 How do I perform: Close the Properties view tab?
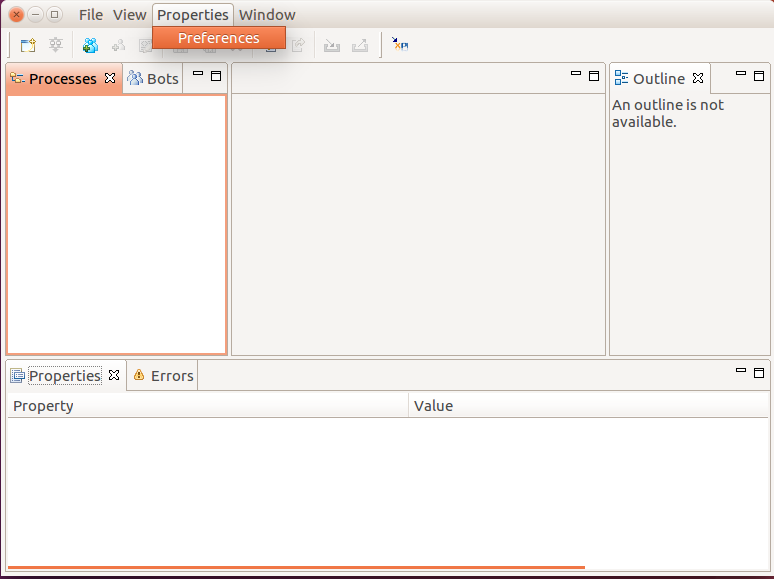point(114,375)
